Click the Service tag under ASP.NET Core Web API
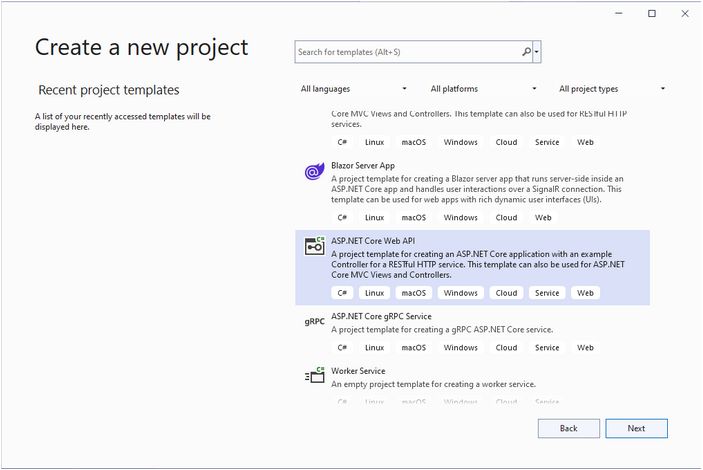This screenshot has height=470, width=703. point(547,293)
